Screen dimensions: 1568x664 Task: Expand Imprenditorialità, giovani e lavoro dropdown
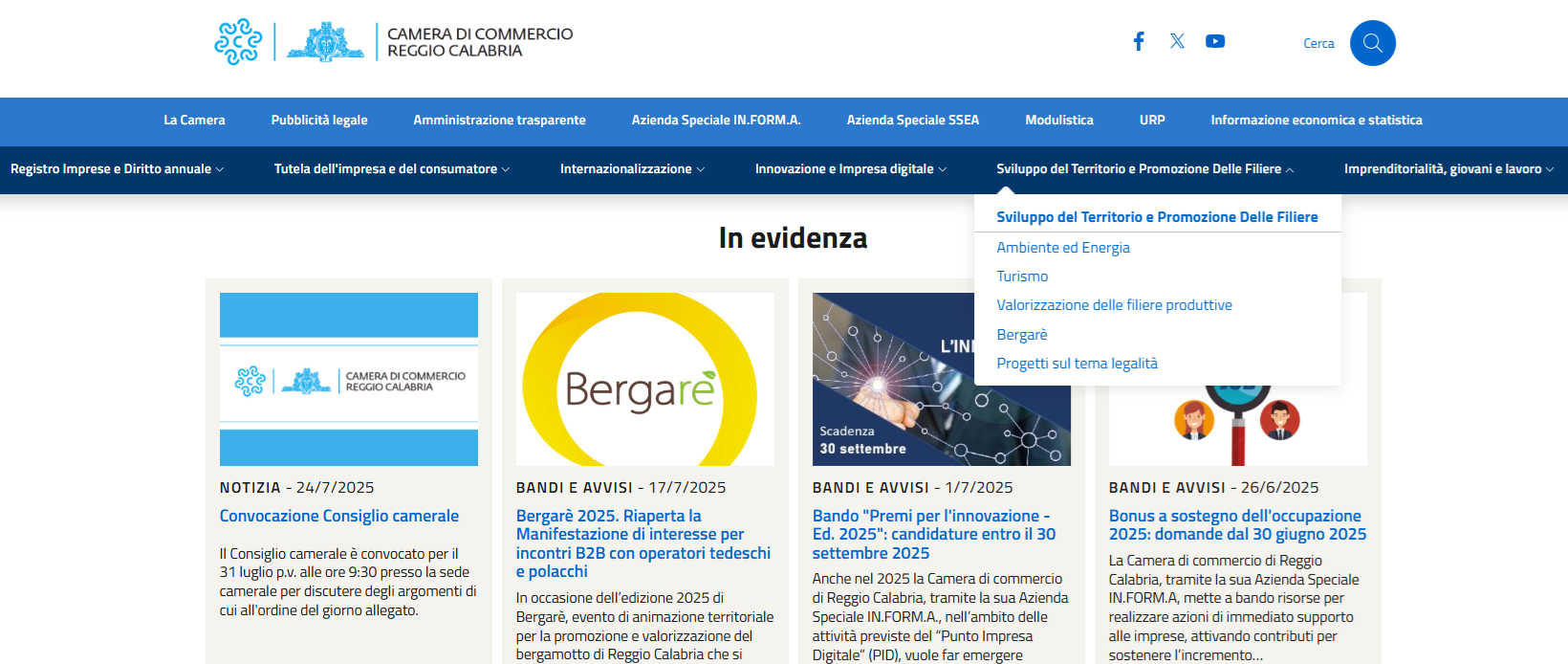pos(1448,169)
